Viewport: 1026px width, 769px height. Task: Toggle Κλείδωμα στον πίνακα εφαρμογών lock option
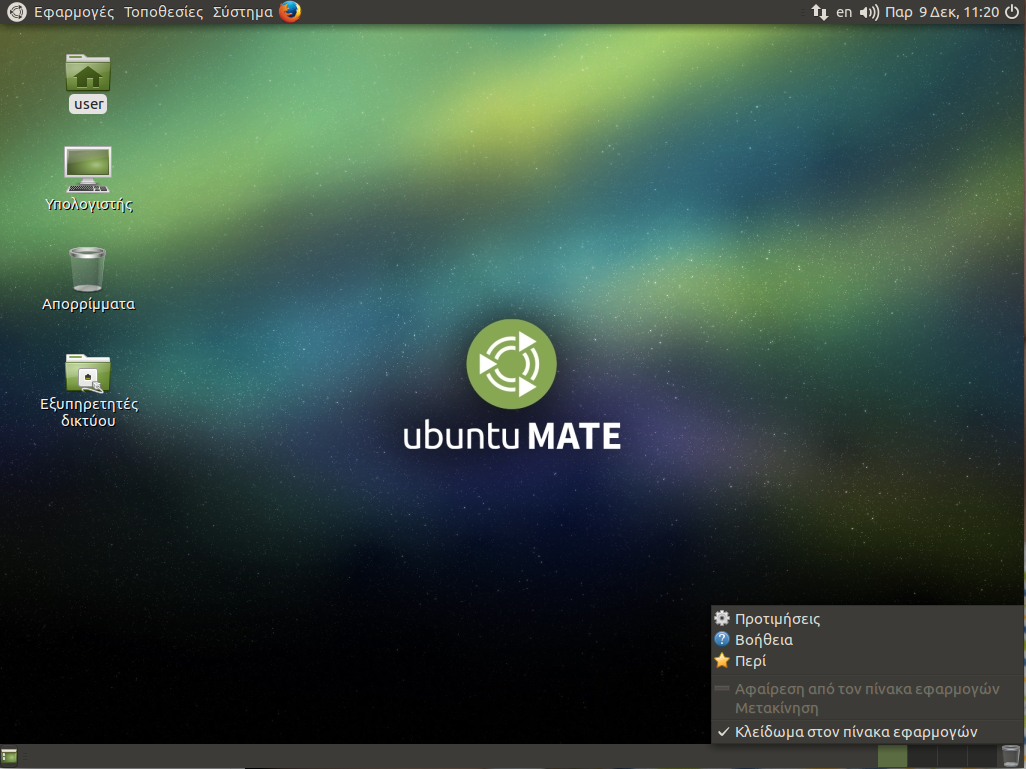click(x=855, y=732)
